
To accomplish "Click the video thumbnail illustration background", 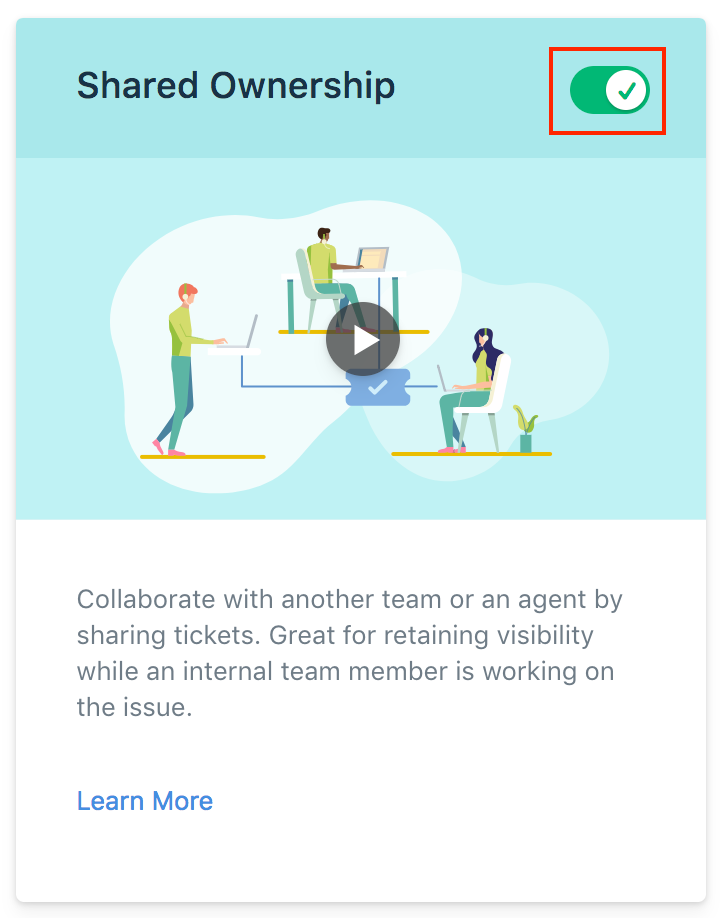I will (x=361, y=339).
